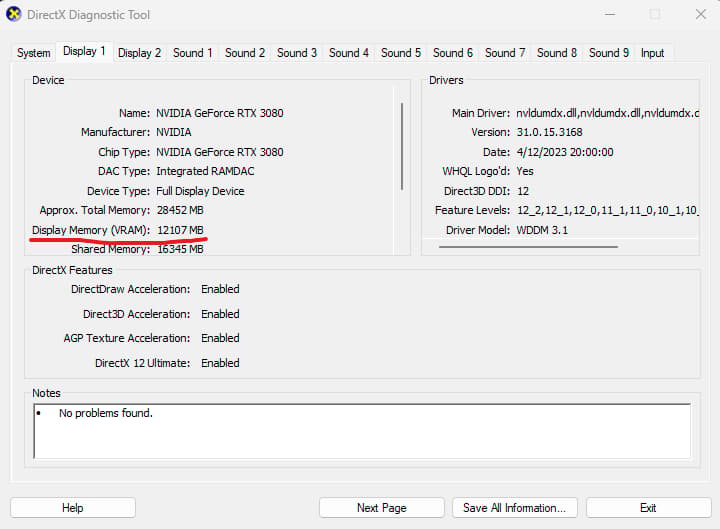This screenshot has height=529, width=720.
Task: Switch to the Sound 3 tab
Action: (x=297, y=53)
